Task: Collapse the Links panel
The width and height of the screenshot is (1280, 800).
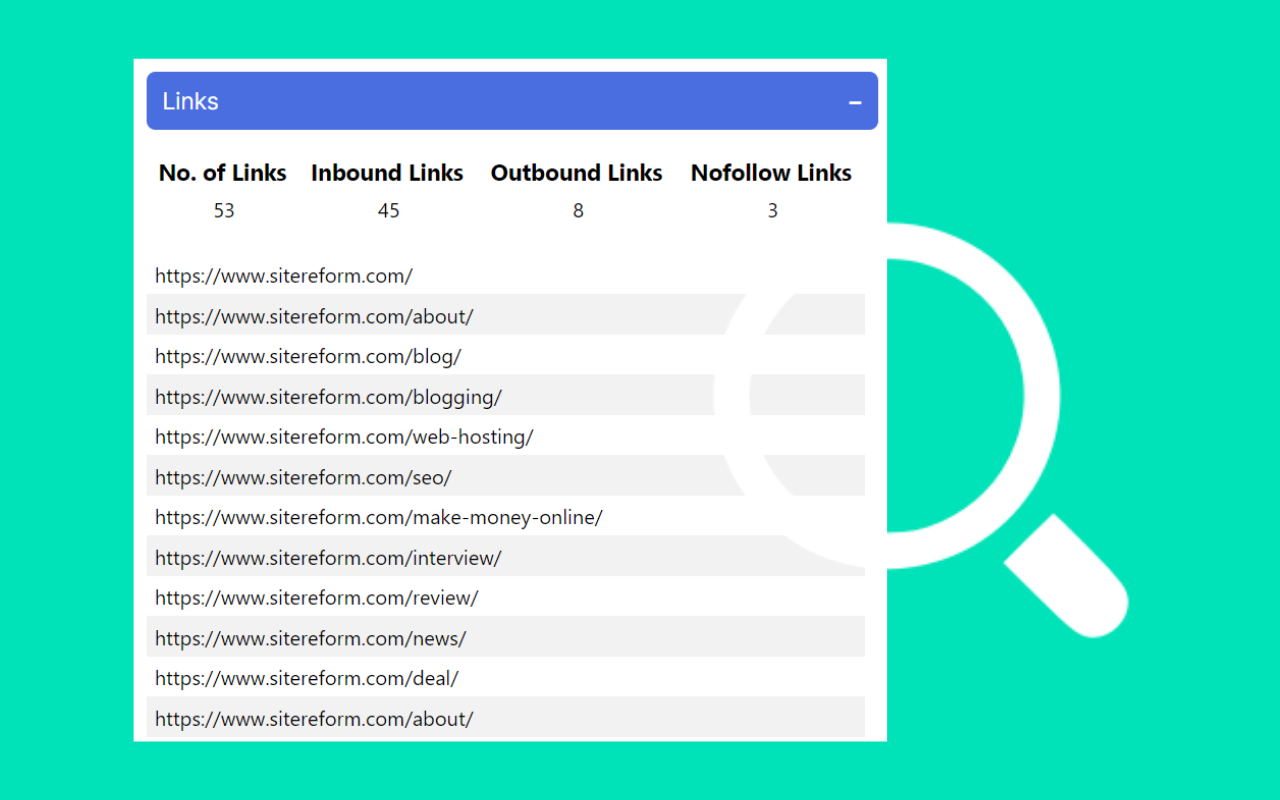Action: pyautogui.click(x=854, y=102)
